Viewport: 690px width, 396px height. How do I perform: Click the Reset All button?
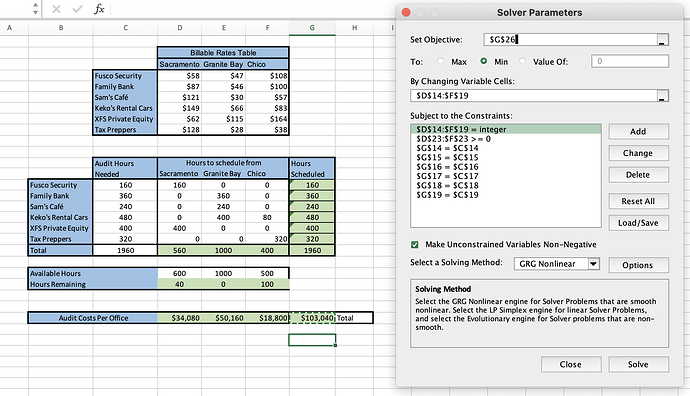(x=639, y=201)
